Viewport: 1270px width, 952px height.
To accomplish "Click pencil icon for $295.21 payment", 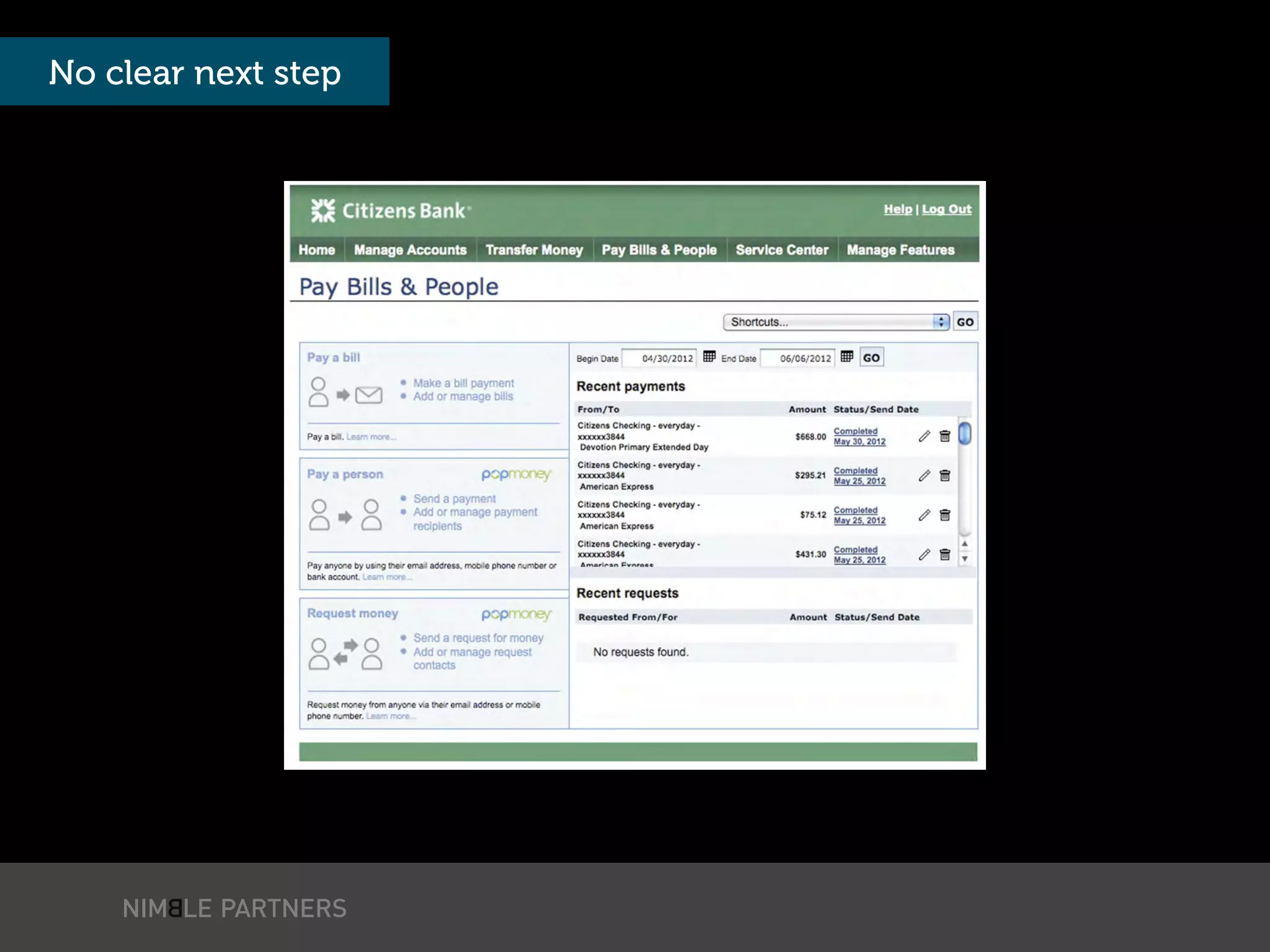I will click(x=924, y=475).
